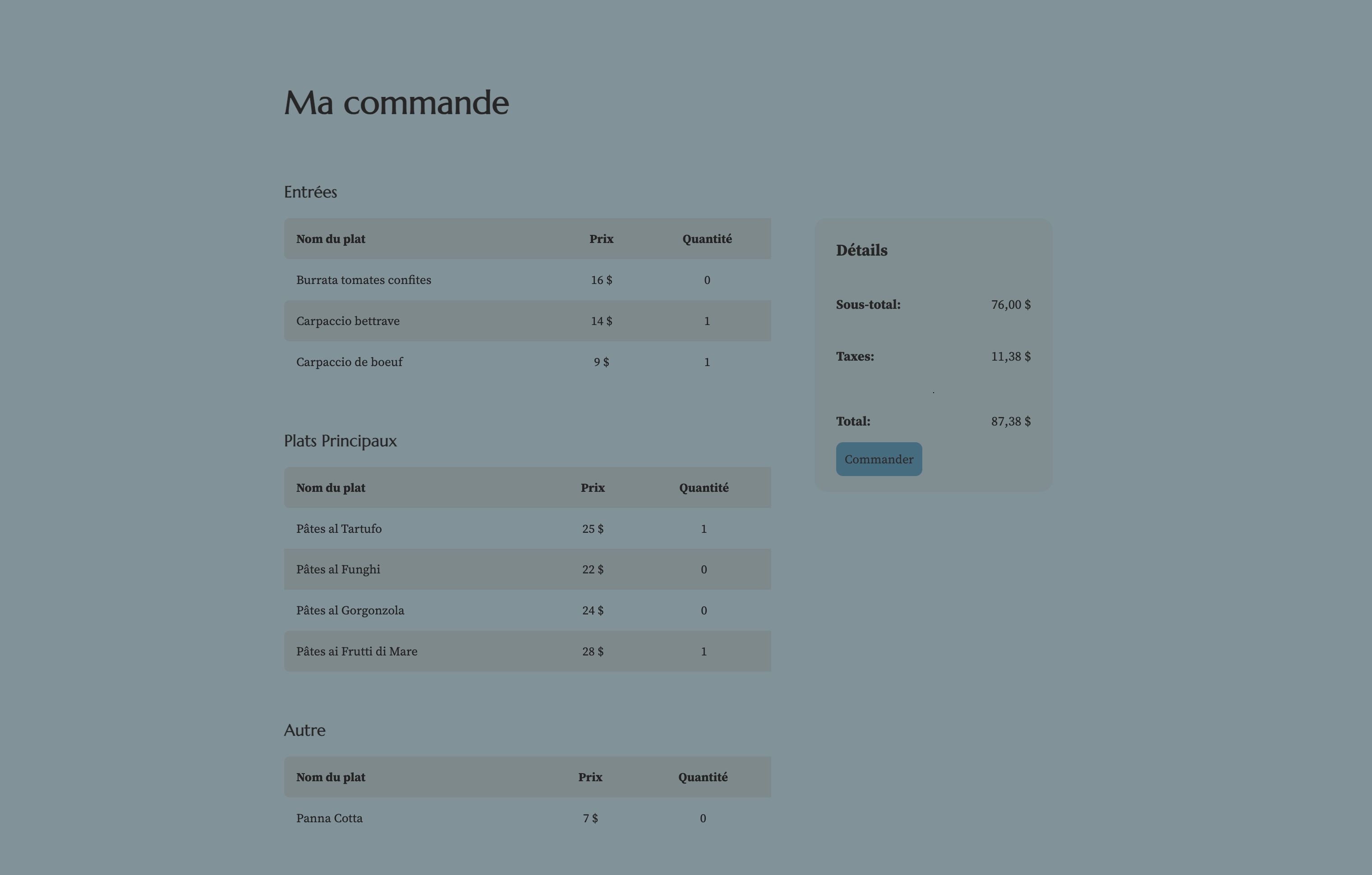This screenshot has height=875, width=1372.
Task: Click 'Quantité' header in Entrées table
Action: (707, 238)
